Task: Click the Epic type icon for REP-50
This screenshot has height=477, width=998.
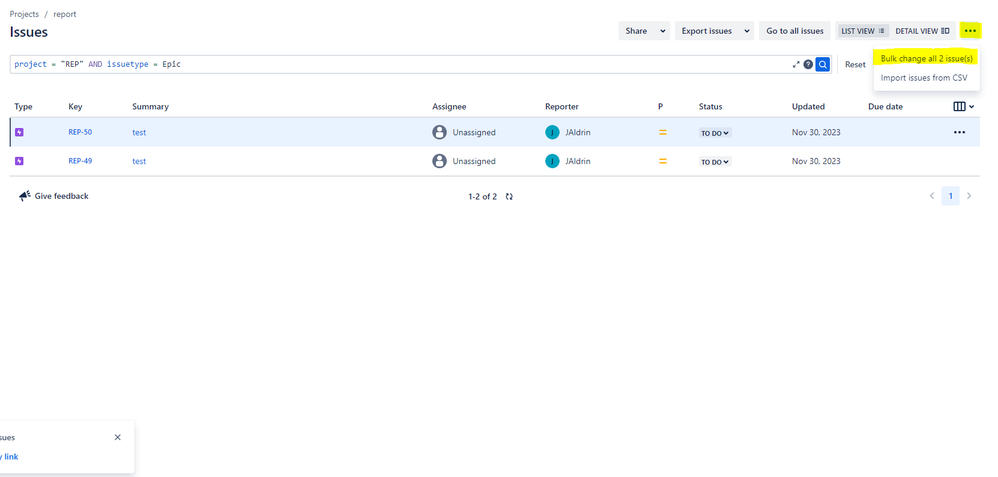Action: click(x=19, y=132)
